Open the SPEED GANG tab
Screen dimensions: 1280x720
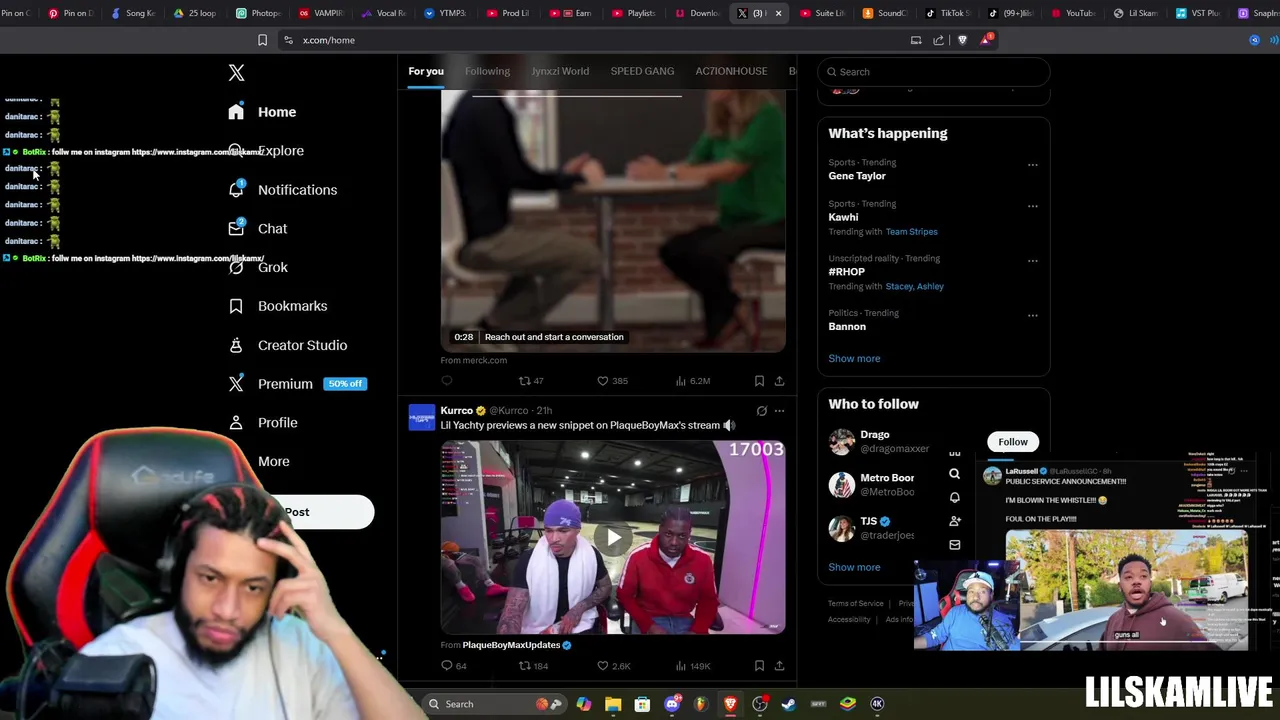[x=642, y=71]
